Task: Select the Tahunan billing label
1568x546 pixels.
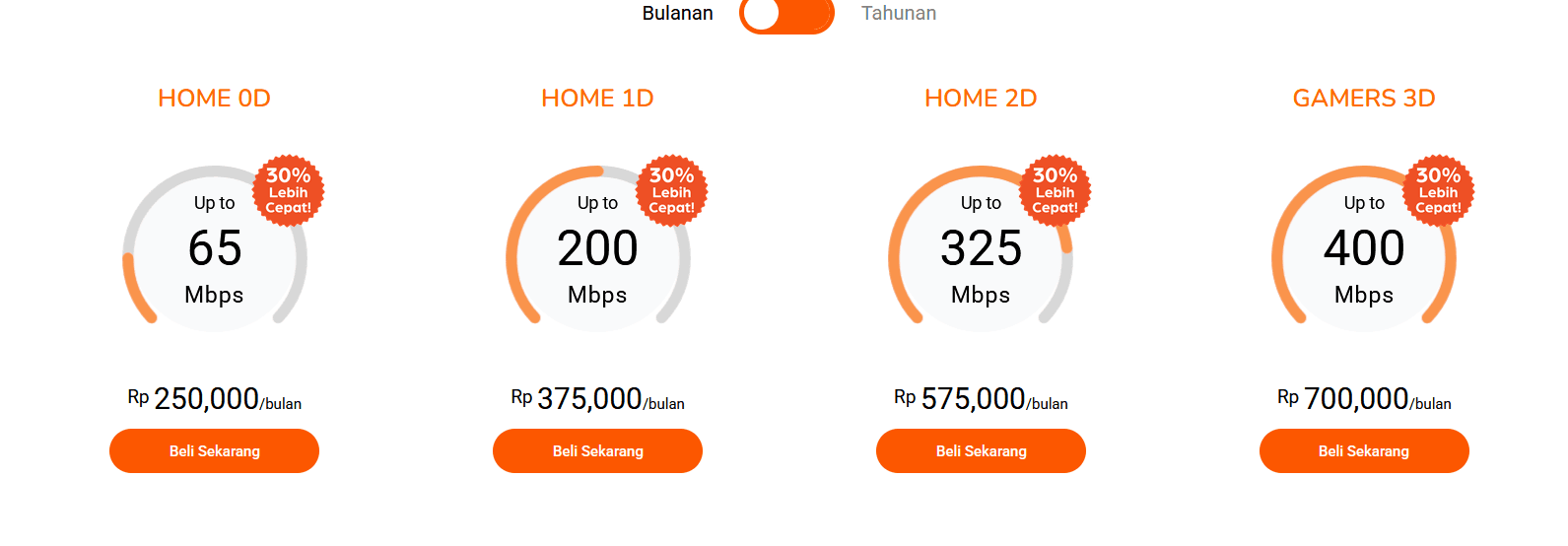Action: tap(899, 13)
